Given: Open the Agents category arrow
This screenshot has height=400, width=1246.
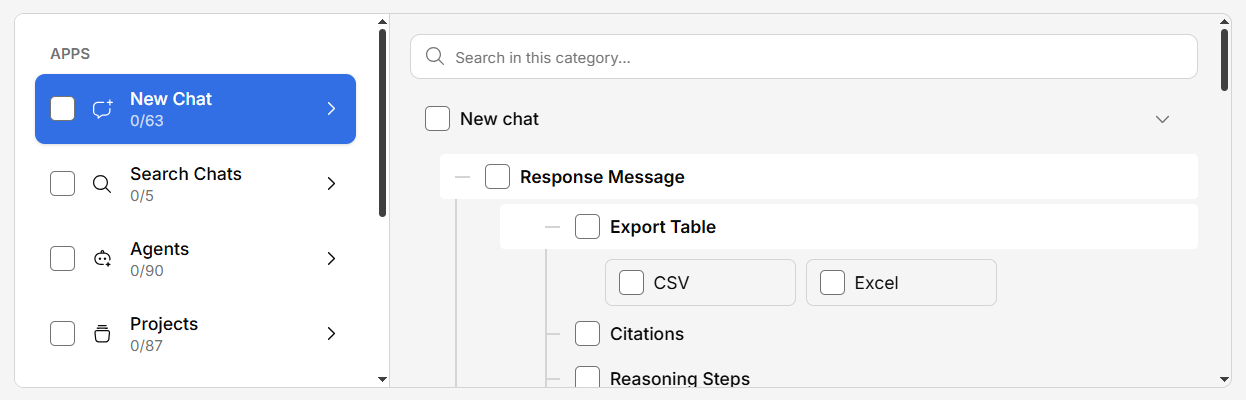Looking at the screenshot, I should tap(331, 259).
